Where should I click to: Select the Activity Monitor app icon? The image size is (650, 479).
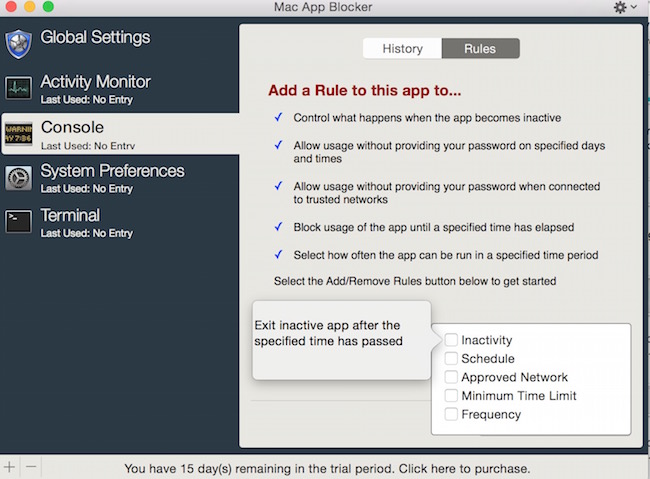pyautogui.click(x=19, y=88)
